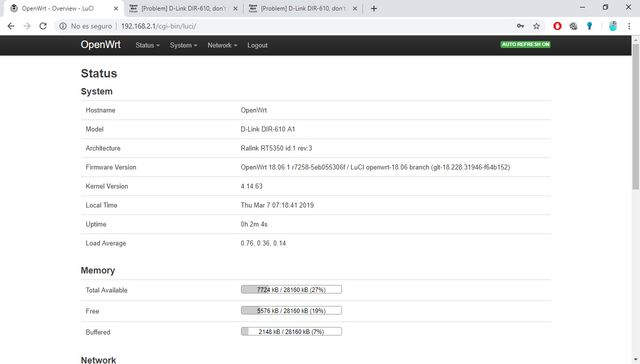Toggle the Auto Refresh On indicator

pos(525,44)
